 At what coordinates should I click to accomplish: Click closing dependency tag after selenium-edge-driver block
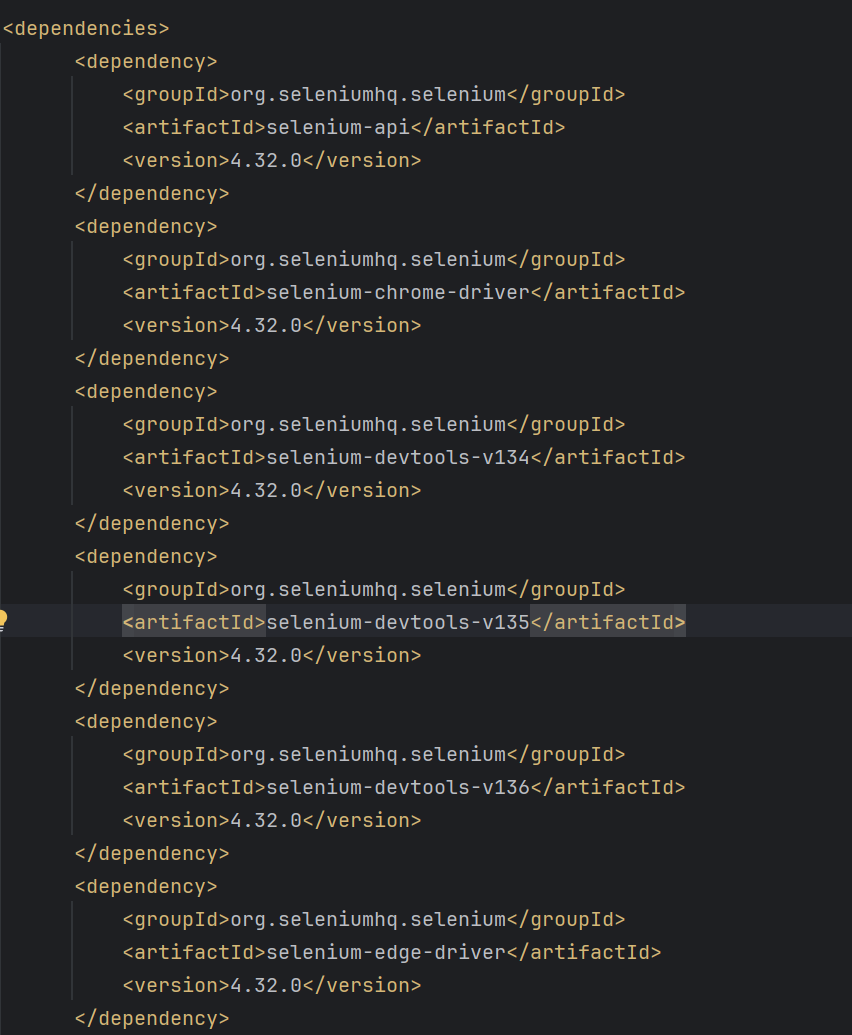(152, 1018)
